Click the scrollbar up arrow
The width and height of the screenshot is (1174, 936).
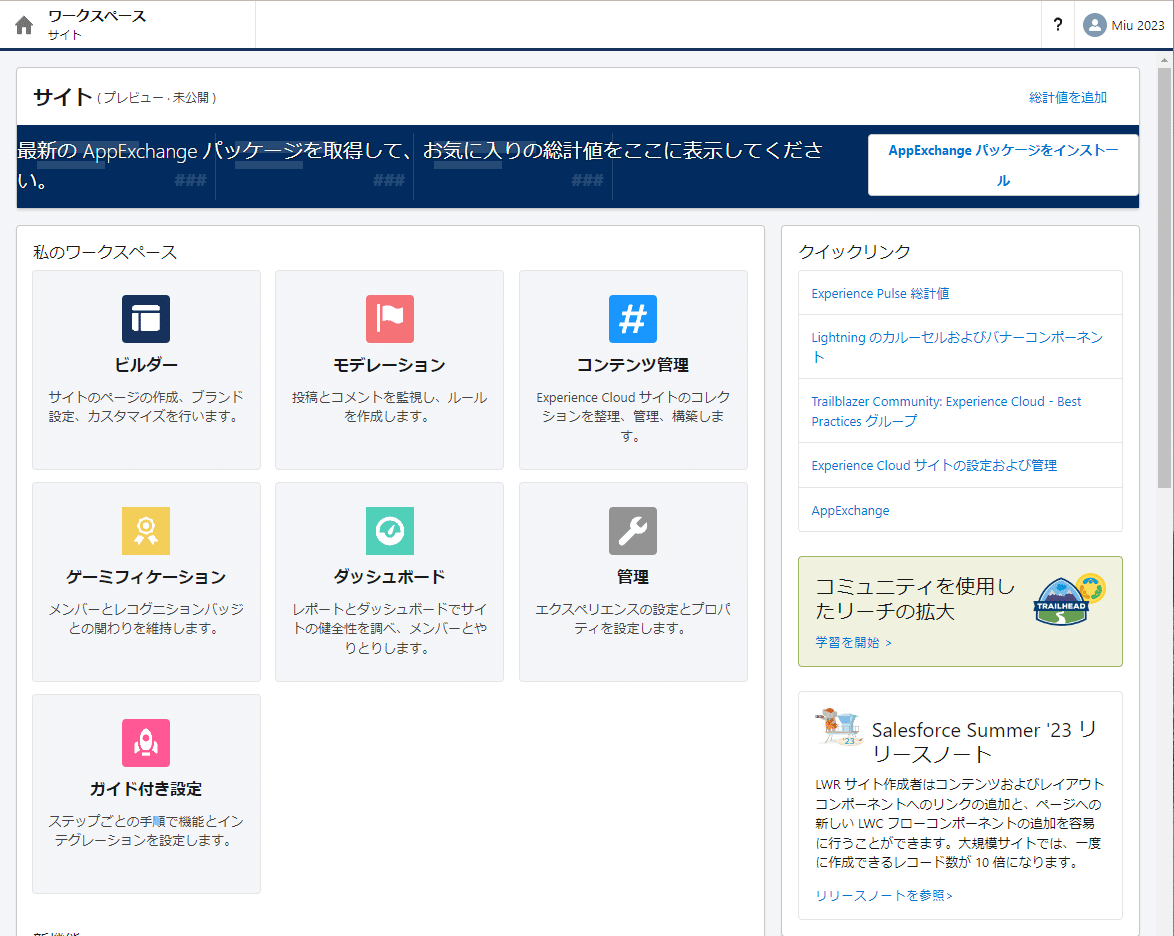(1164, 59)
